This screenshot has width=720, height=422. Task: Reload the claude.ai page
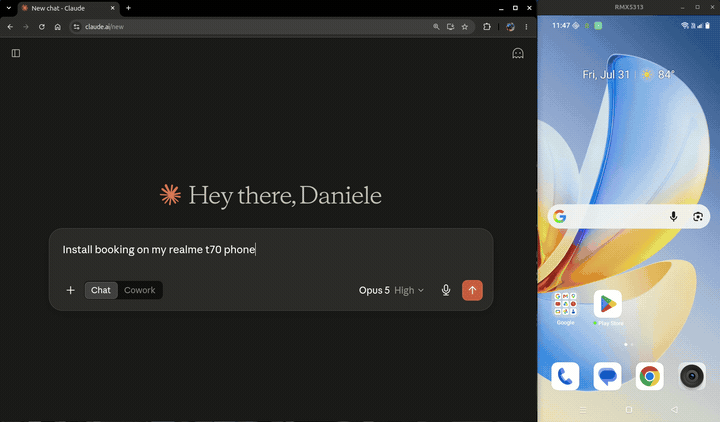coord(41,27)
